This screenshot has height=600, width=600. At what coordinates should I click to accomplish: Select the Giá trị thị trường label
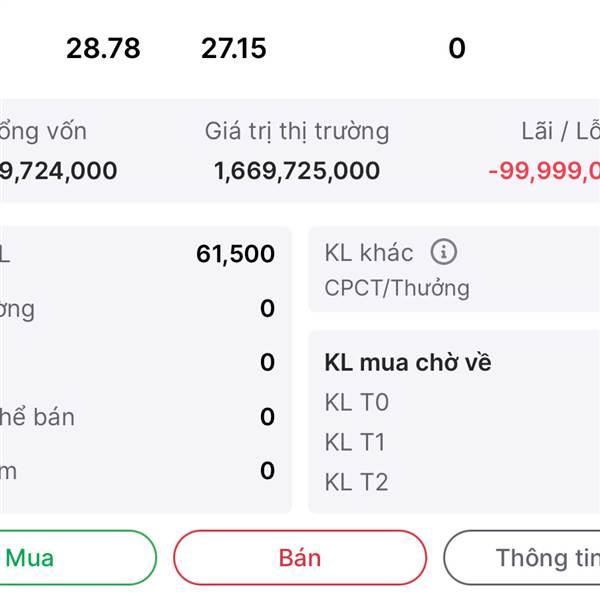point(297,131)
